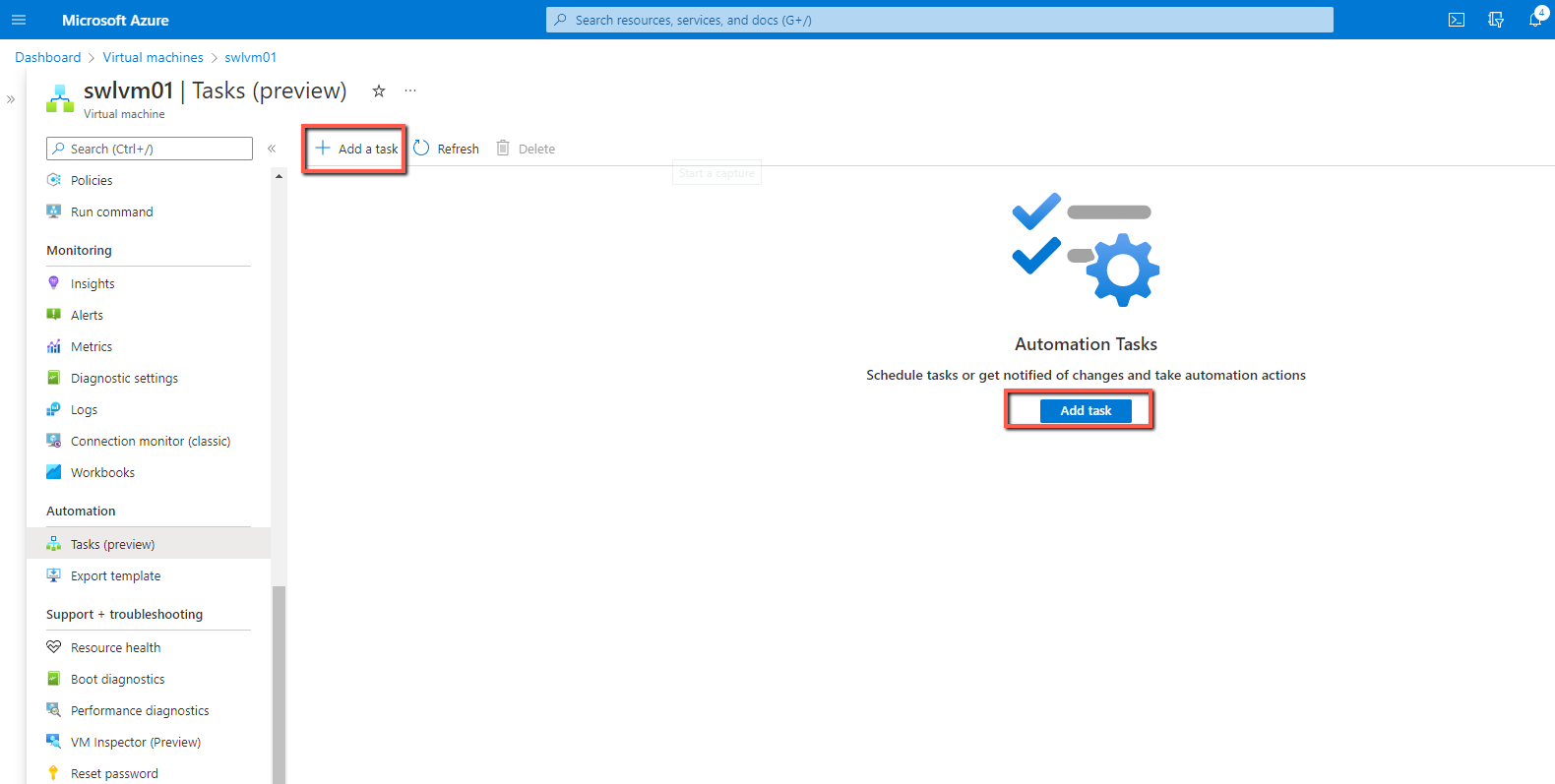
Task: Open Directory and subscription filter icon
Action: [1496, 20]
